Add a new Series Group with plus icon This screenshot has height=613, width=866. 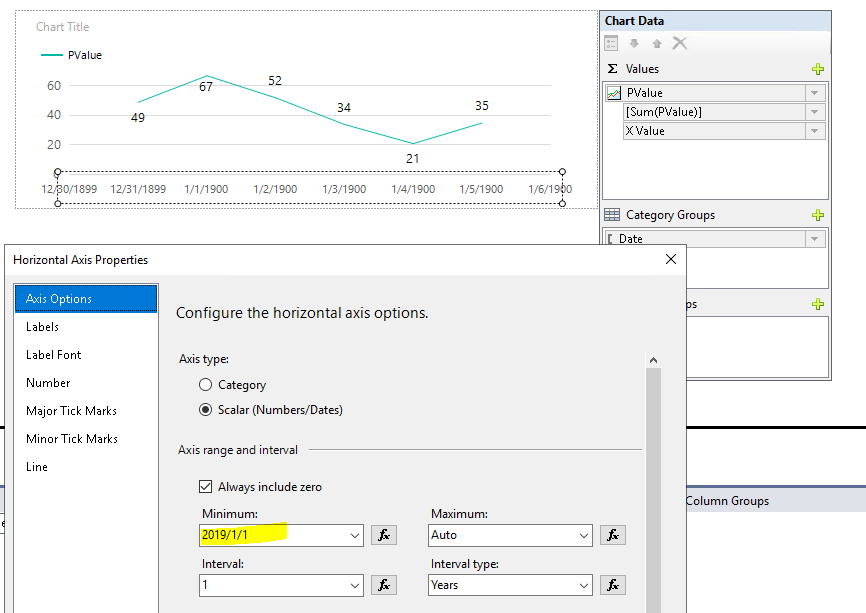(818, 304)
